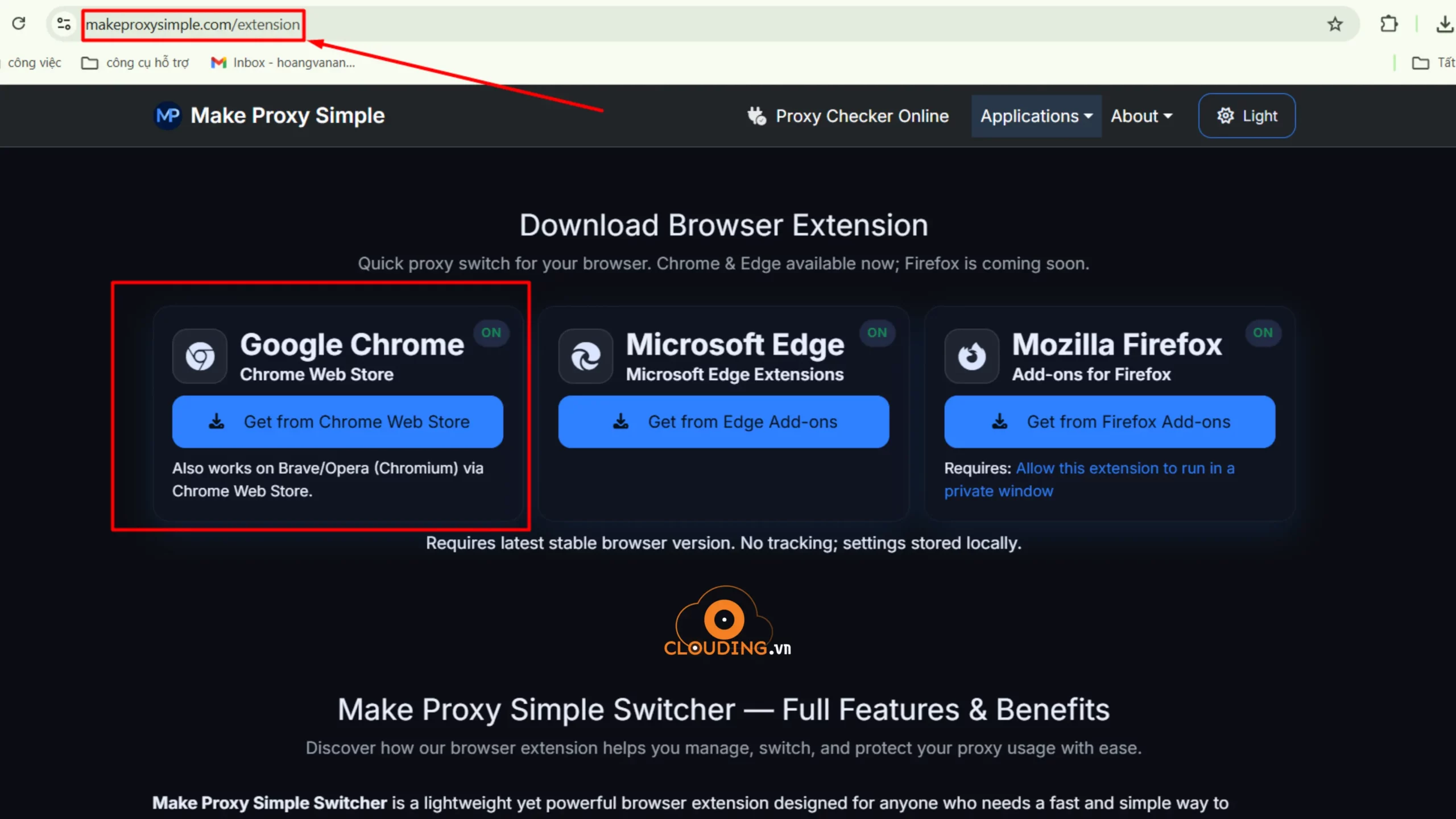
Task: Open the Inbox Gmail bookmark
Action: [283, 63]
